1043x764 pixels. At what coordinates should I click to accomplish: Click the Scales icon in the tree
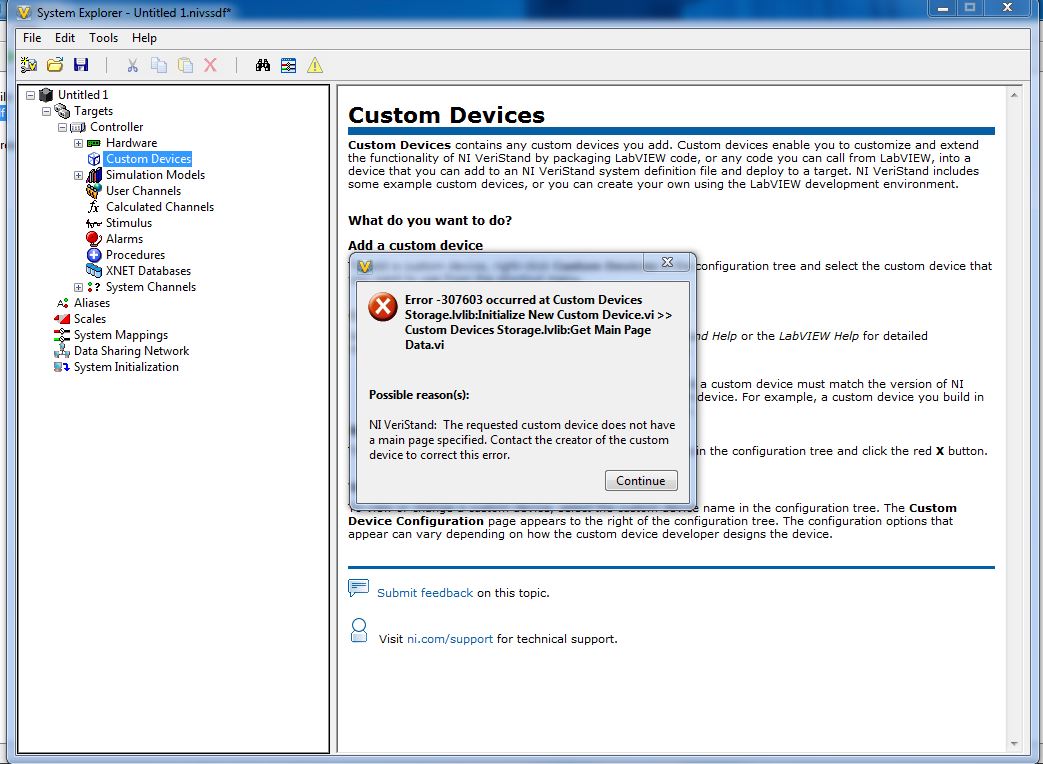62,319
